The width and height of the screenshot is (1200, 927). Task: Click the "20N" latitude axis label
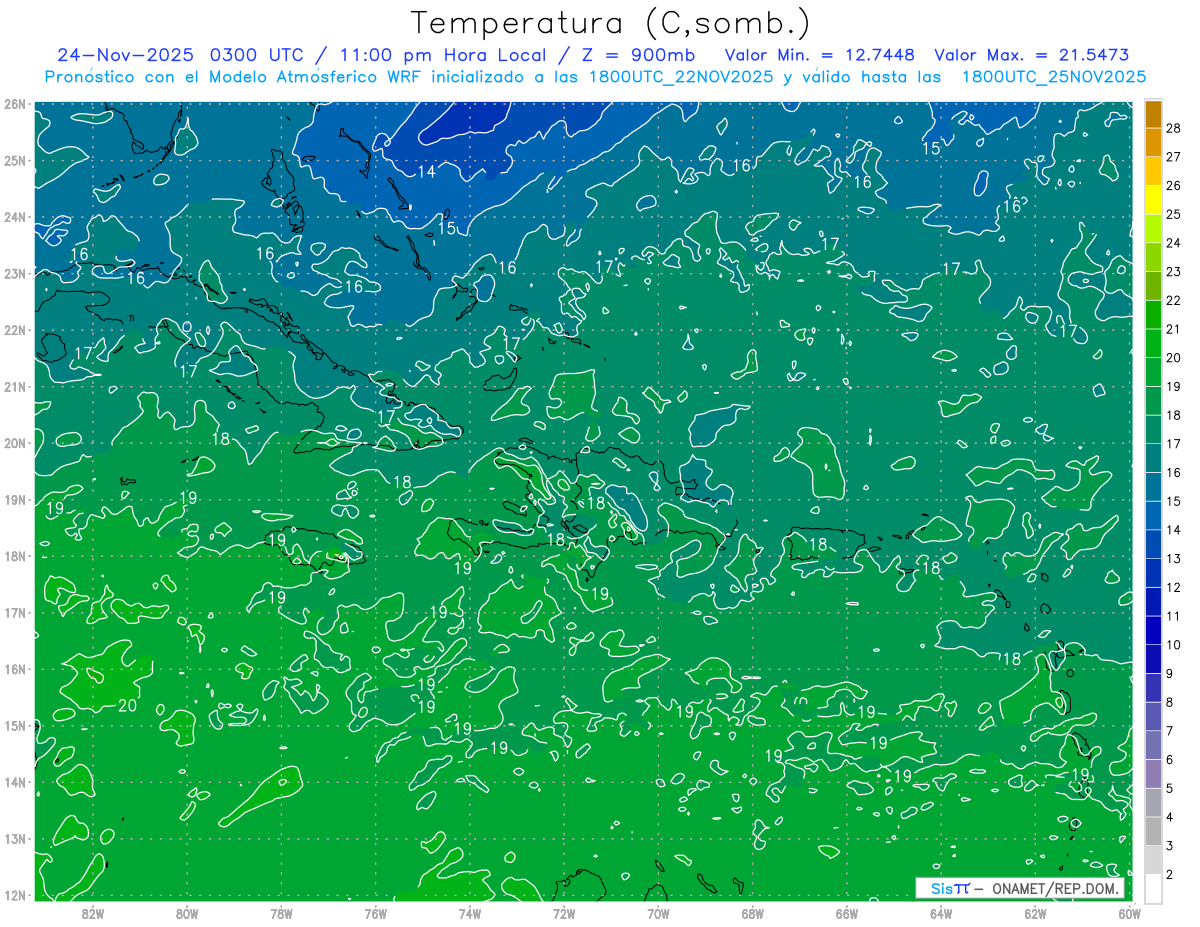click(14, 443)
